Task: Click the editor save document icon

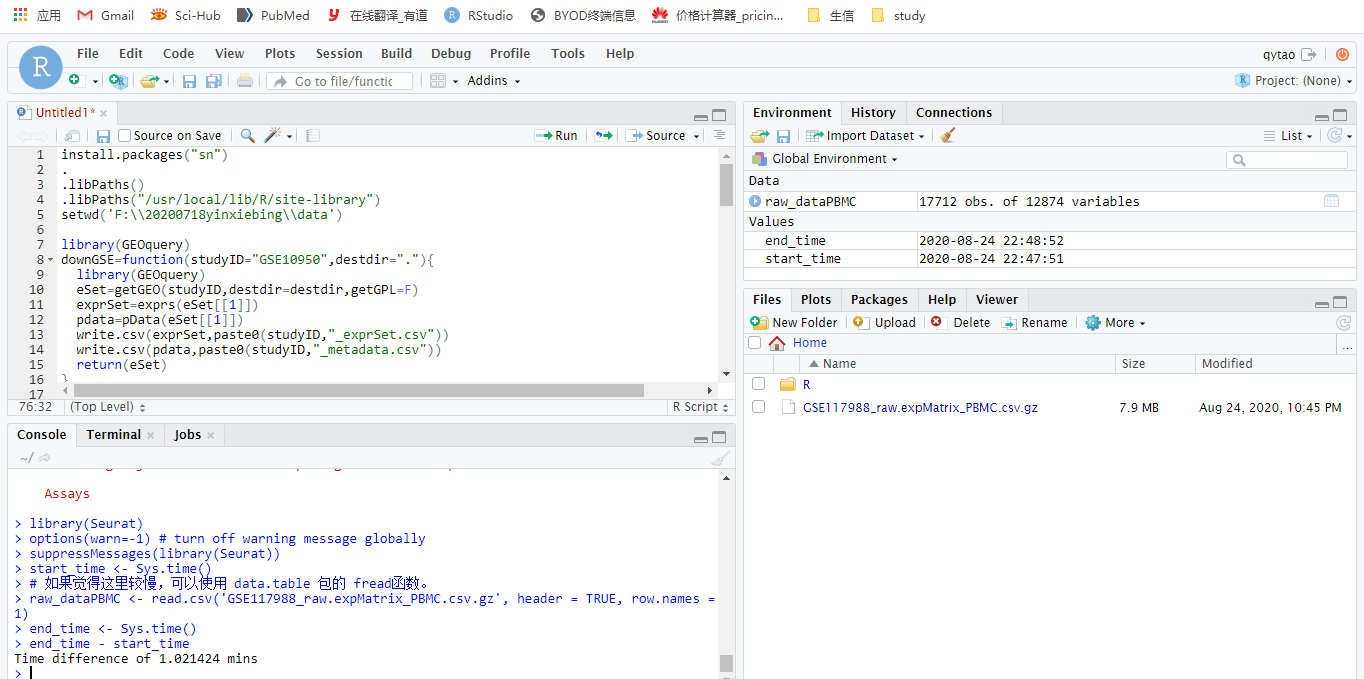Action: (103, 135)
